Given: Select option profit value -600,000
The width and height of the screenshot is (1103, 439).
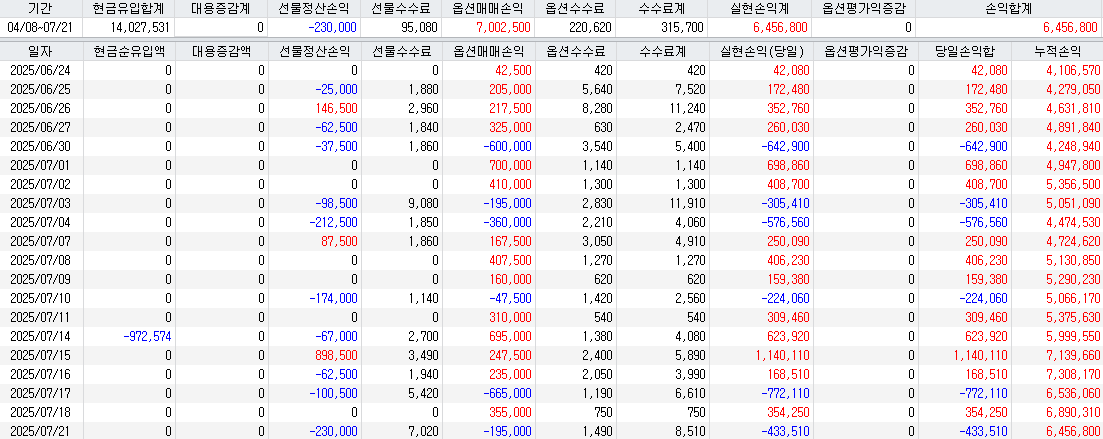Looking at the screenshot, I should pyautogui.click(x=506, y=146).
